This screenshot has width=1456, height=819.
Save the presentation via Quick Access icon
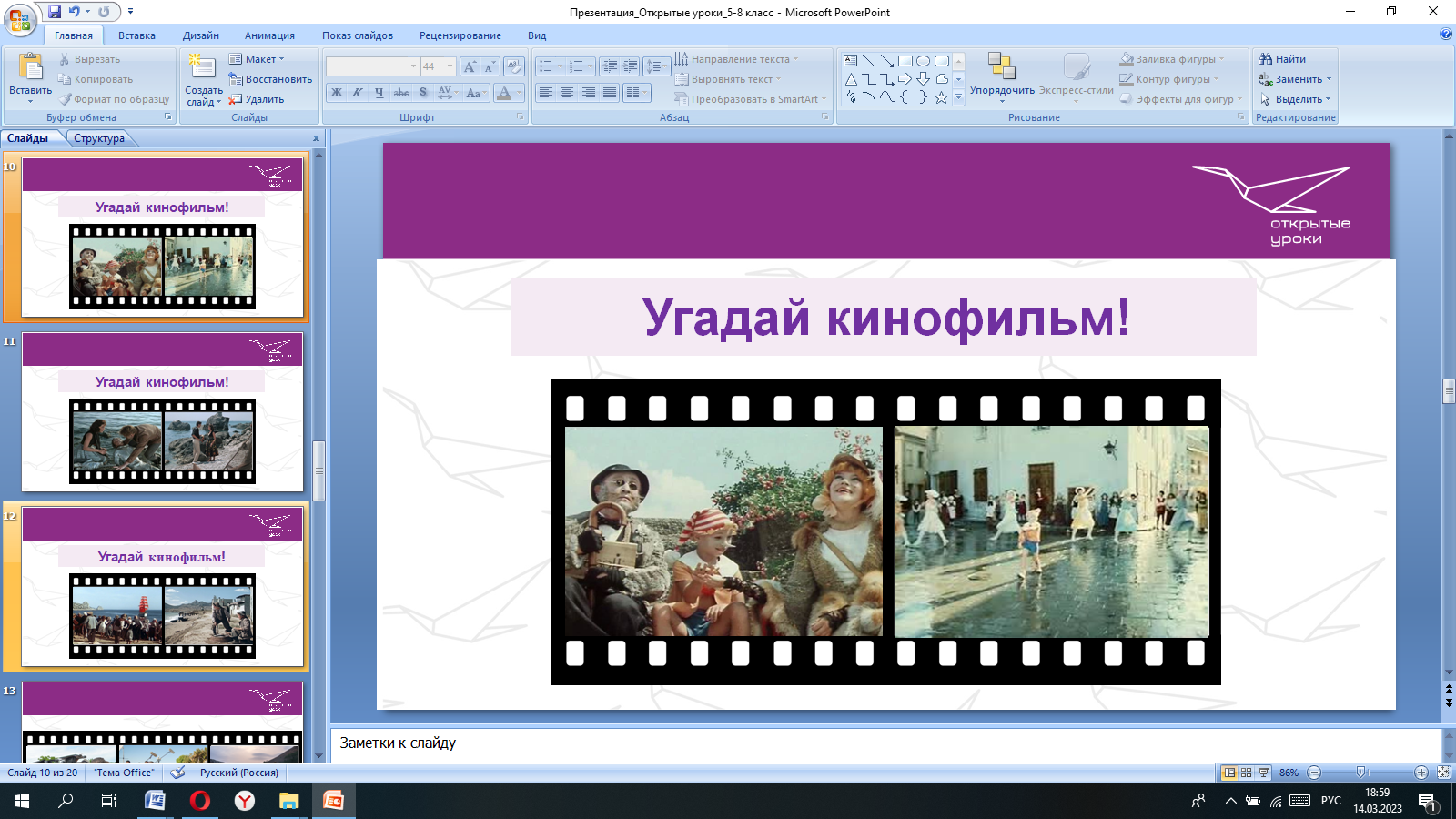[55, 12]
